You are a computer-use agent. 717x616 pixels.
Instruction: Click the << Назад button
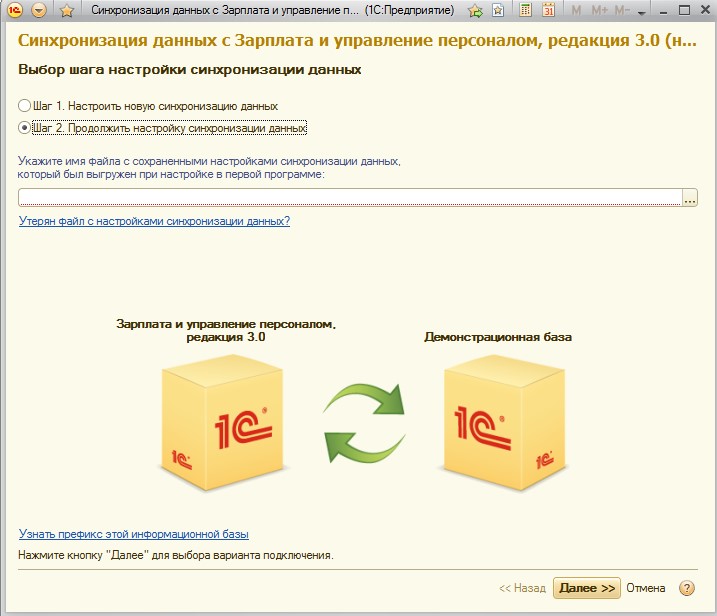pyautogui.click(x=522, y=588)
